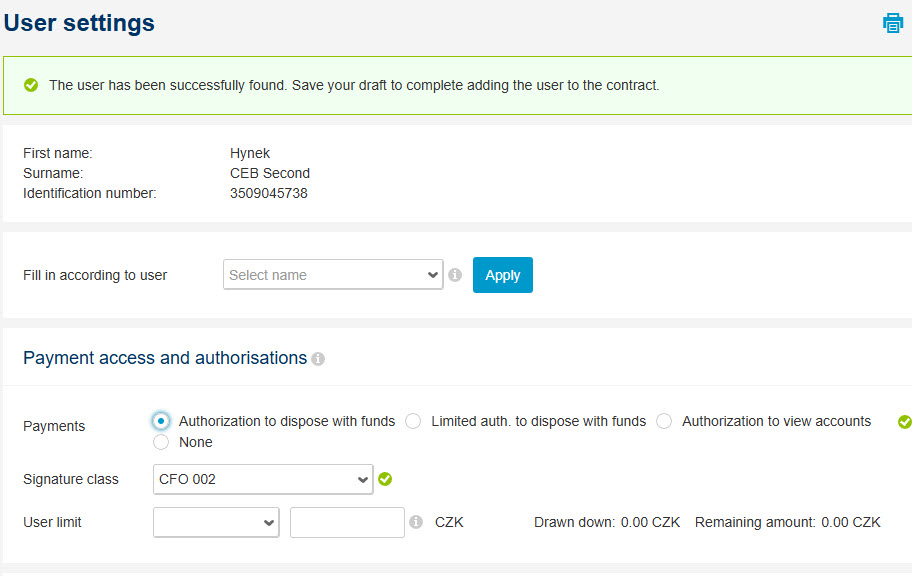Screen dimensions: 912x576
Task: Click the Apply button
Action: [x=503, y=275]
